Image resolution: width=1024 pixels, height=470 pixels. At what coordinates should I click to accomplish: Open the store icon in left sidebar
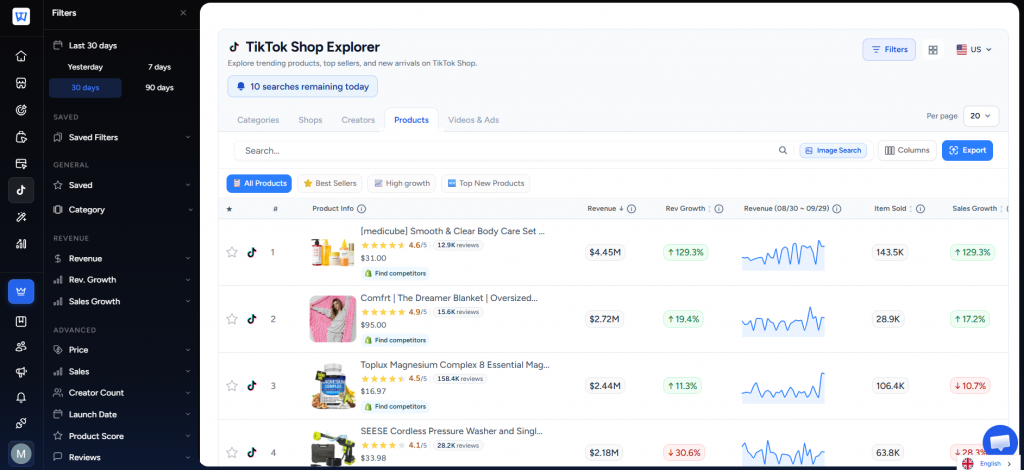[x=21, y=83]
